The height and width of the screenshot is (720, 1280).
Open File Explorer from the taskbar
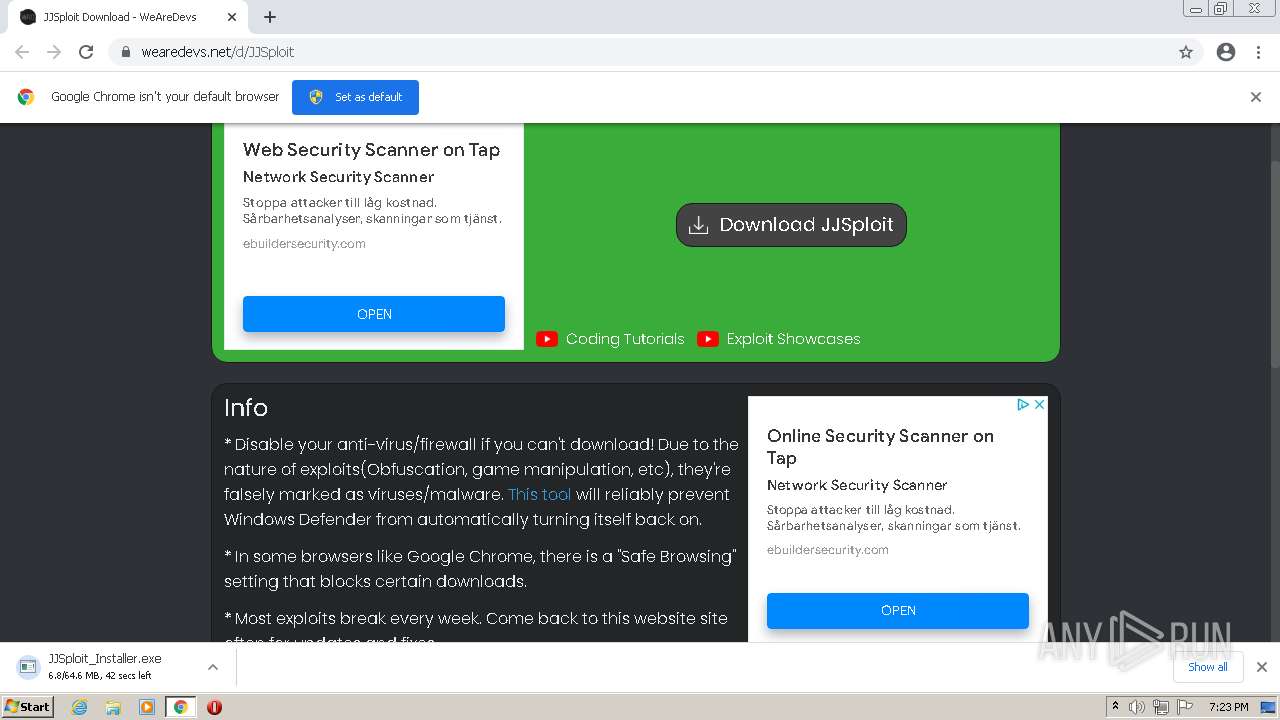point(113,707)
